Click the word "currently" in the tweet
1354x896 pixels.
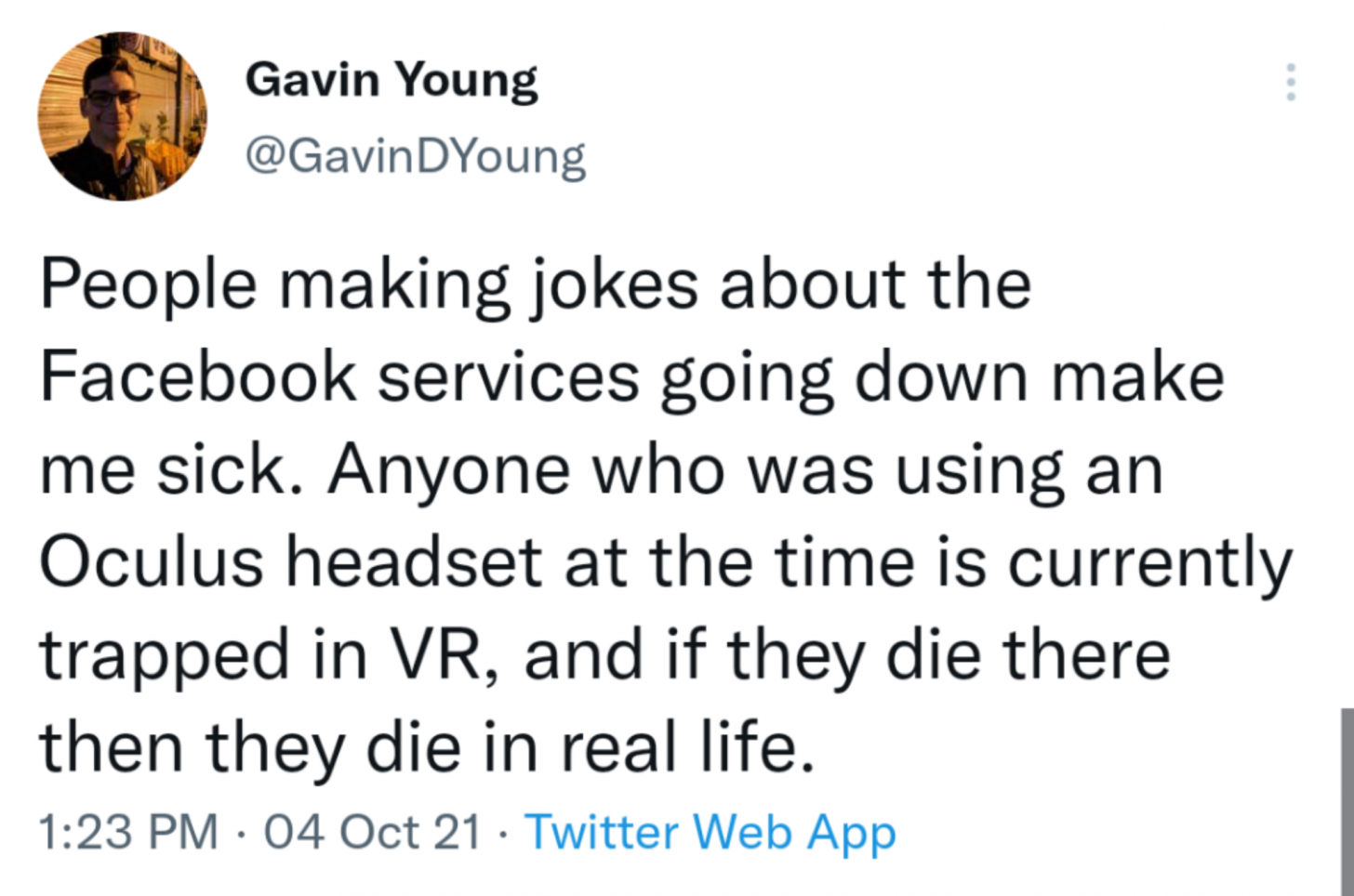coord(1149,563)
